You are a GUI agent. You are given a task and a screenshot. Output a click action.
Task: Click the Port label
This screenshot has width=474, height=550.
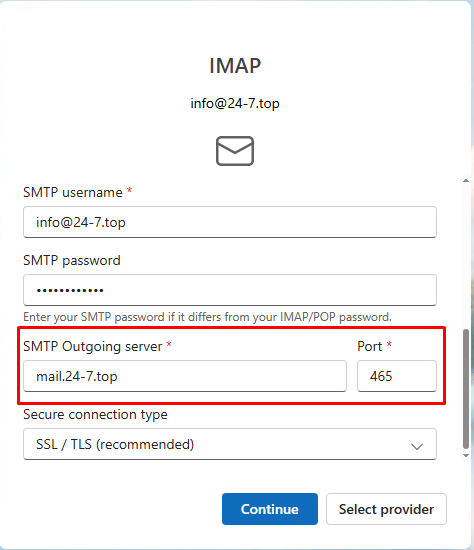(369, 347)
